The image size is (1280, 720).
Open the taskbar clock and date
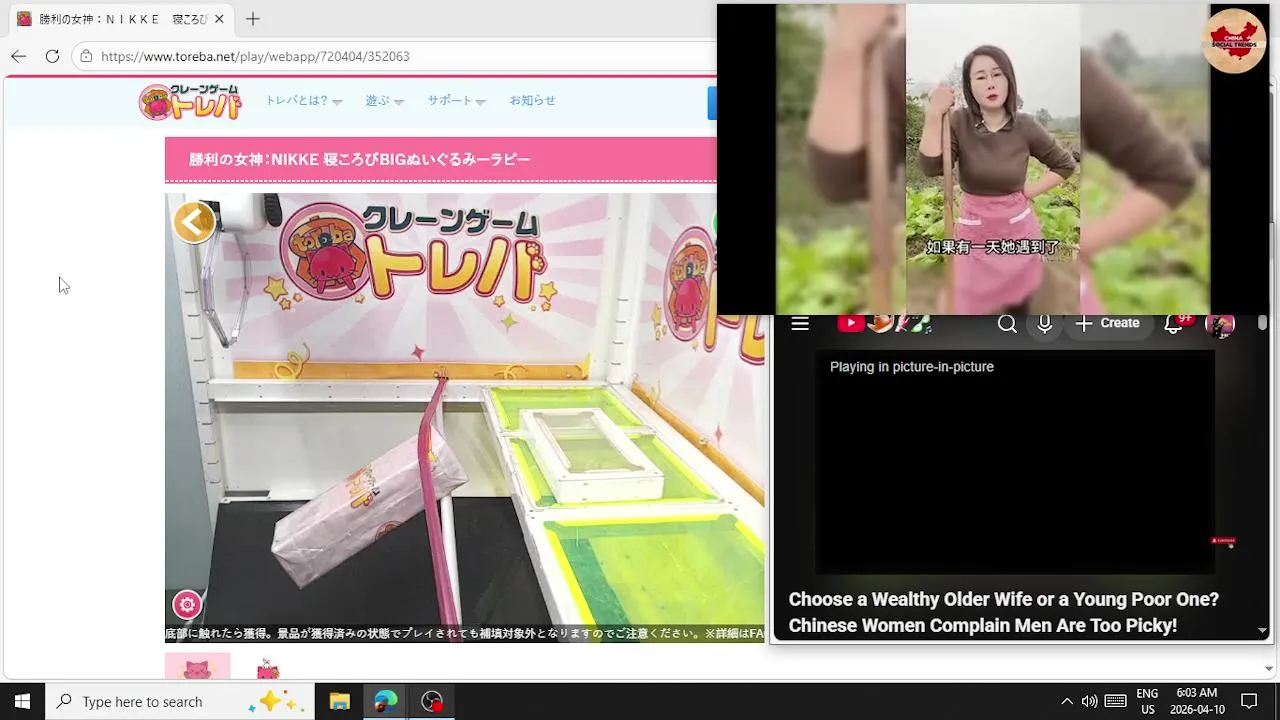click(x=1197, y=701)
